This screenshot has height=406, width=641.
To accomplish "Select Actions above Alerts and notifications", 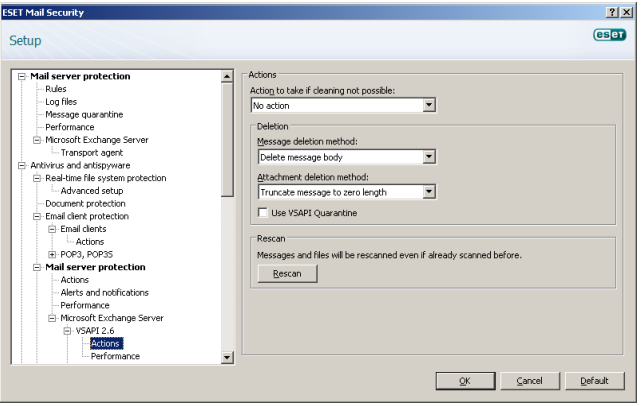I will (75, 280).
